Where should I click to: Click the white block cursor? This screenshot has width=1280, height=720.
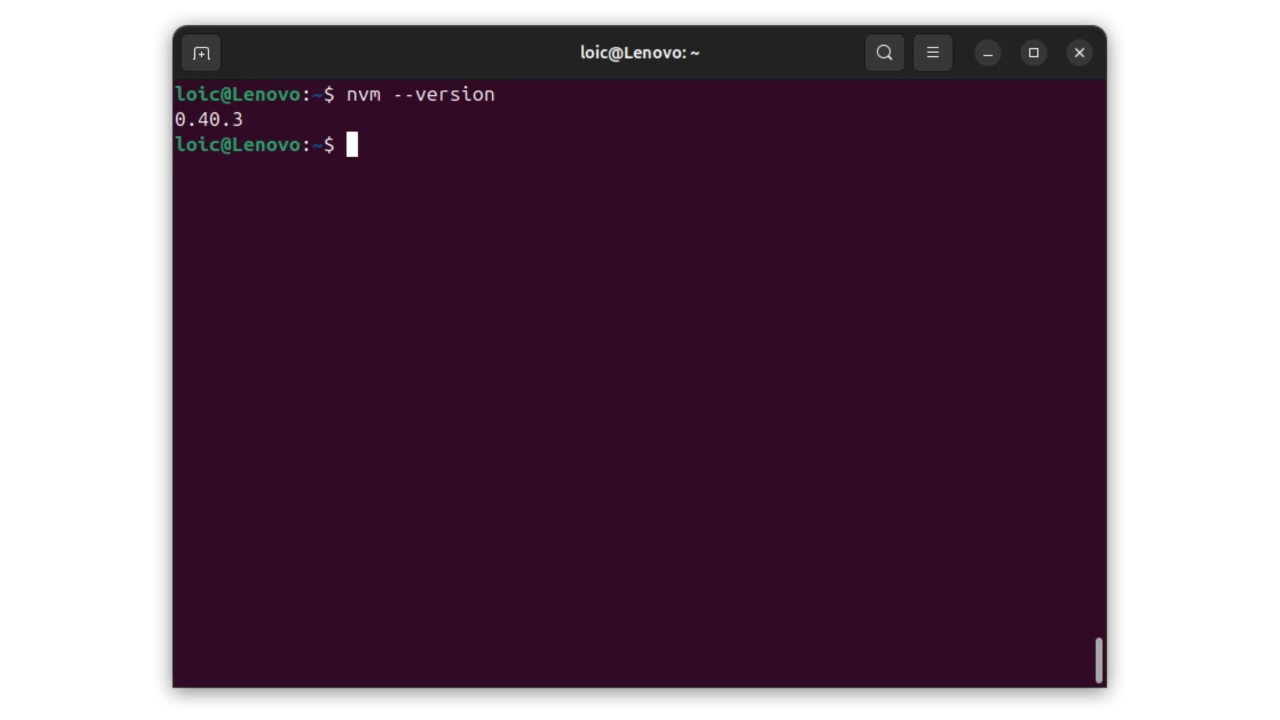[x=352, y=145]
